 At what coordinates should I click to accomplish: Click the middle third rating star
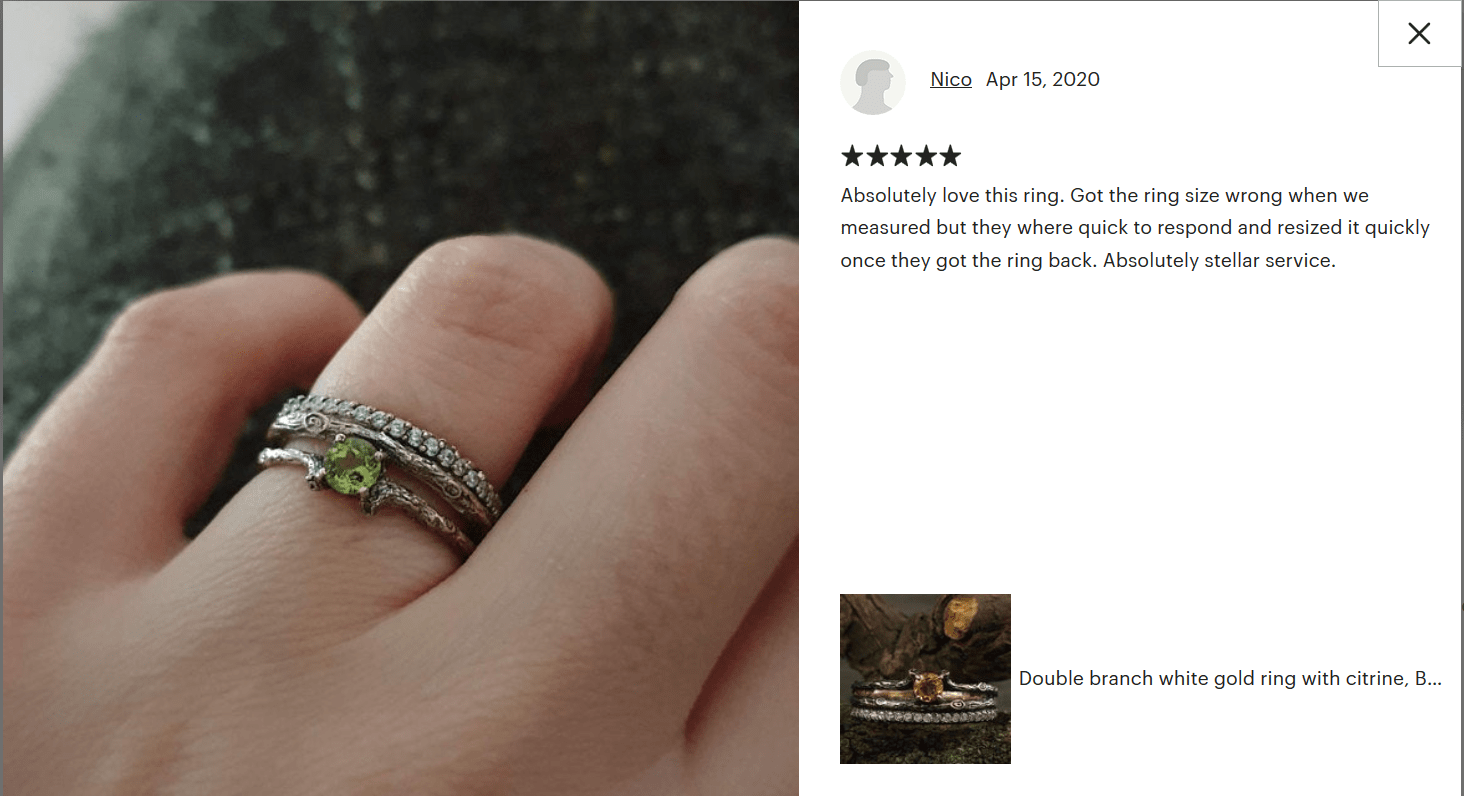click(901, 156)
